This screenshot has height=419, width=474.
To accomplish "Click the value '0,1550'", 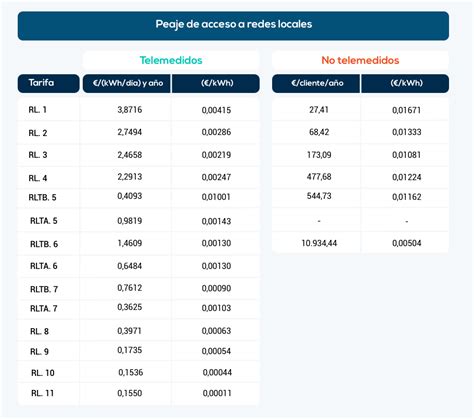I will [x=130, y=393].
